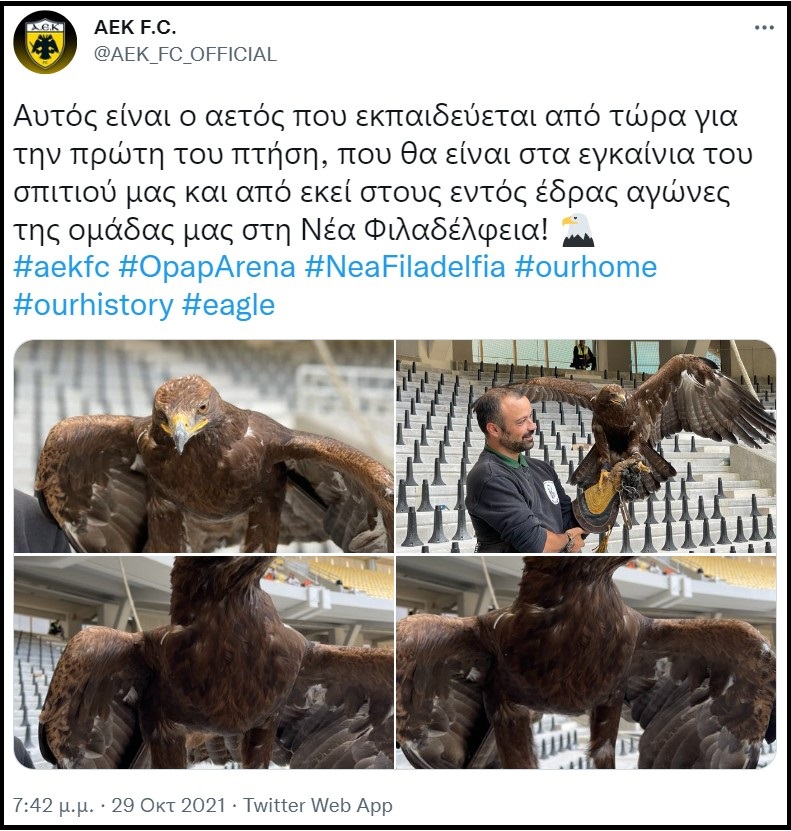791x831 pixels.
Task: Click the Twitter Web App source label
Action: [318, 806]
